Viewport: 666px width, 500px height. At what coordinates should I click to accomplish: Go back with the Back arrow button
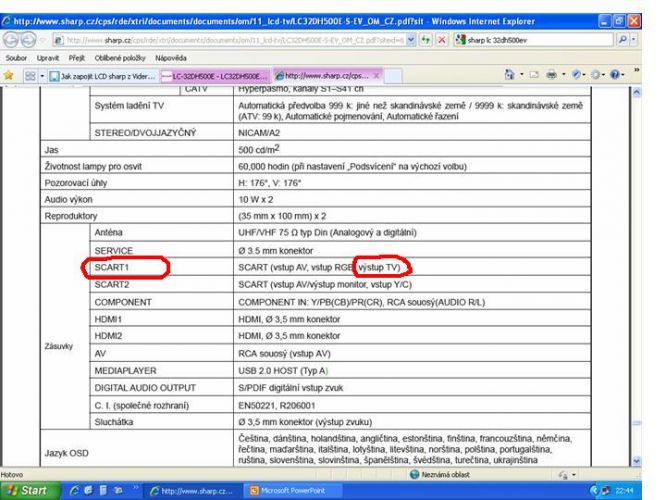click(x=11, y=40)
